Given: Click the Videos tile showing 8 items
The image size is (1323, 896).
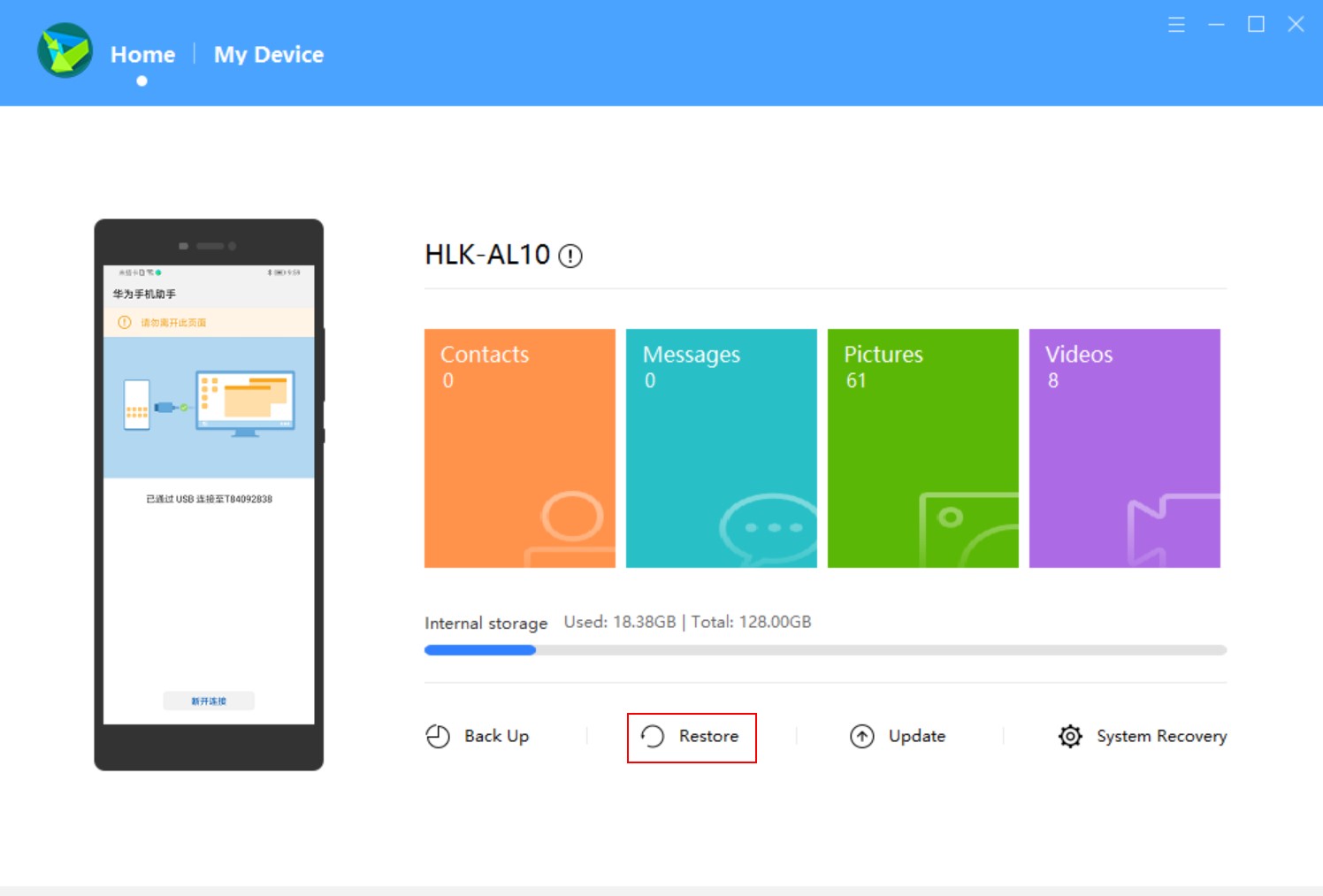Looking at the screenshot, I should (x=1124, y=448).
